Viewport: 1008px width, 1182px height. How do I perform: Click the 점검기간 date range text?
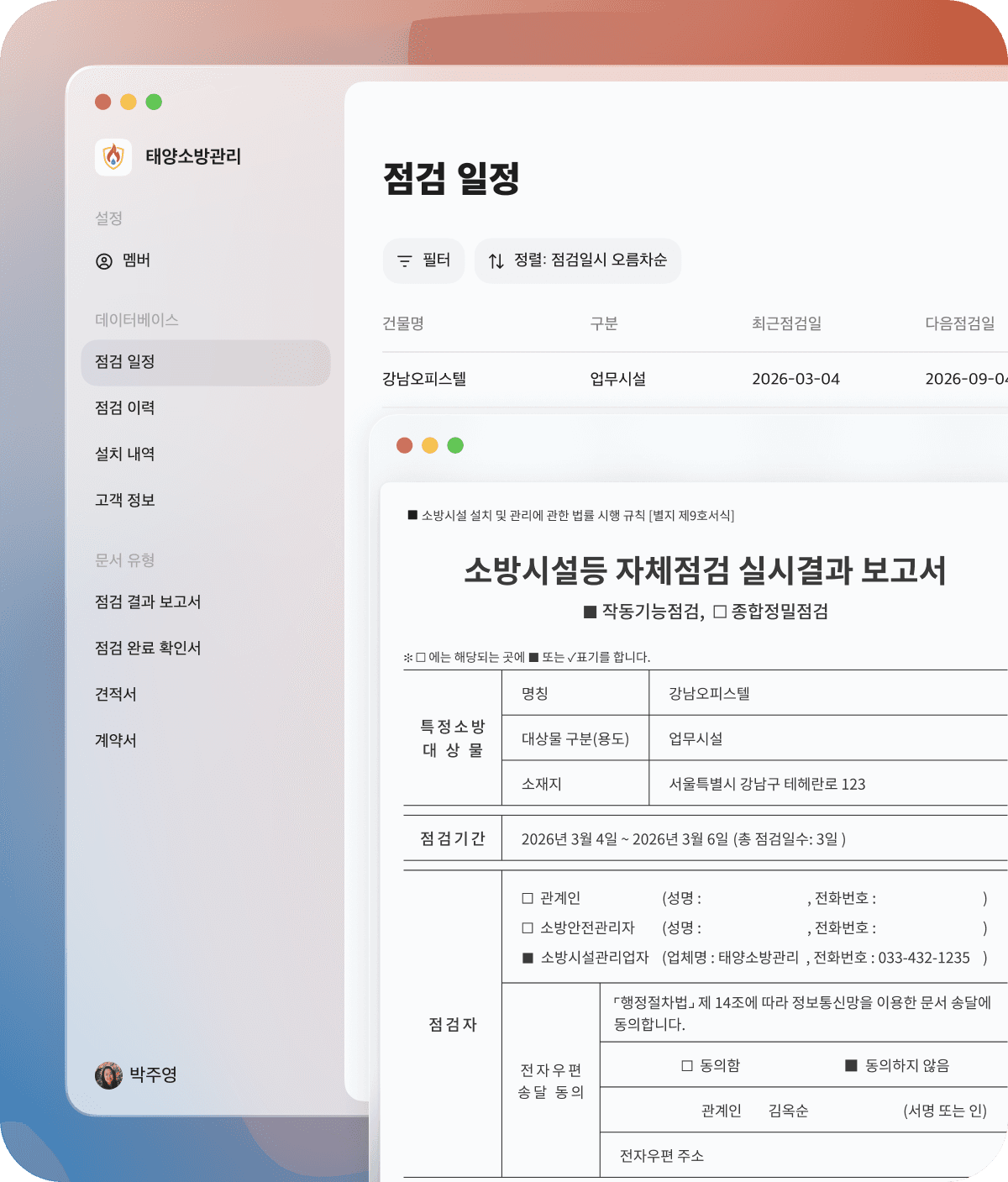(683, 839)
